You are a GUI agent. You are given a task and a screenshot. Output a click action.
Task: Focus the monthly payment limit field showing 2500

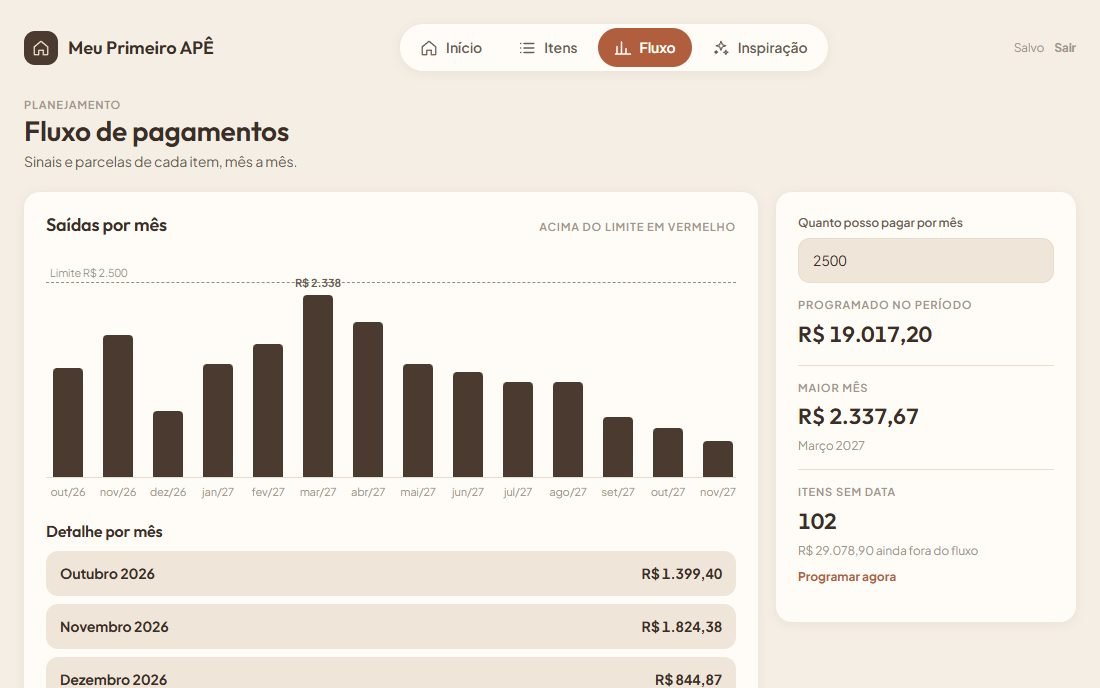(x=925, y=261)
